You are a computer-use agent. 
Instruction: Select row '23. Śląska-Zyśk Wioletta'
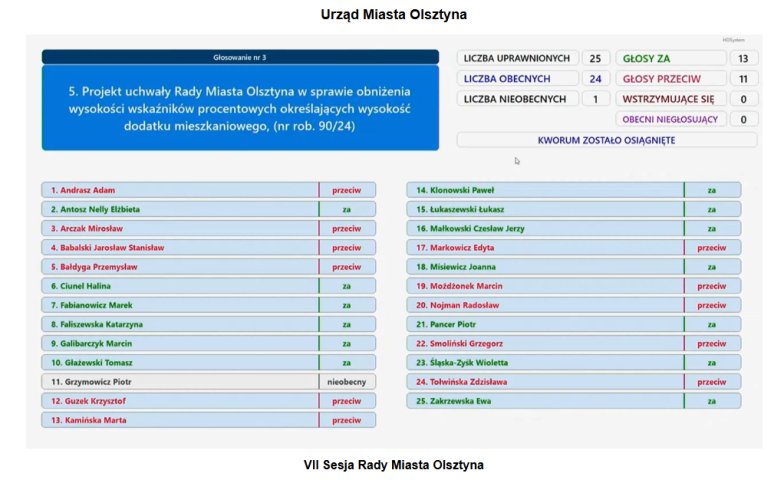tap(574, 362)
